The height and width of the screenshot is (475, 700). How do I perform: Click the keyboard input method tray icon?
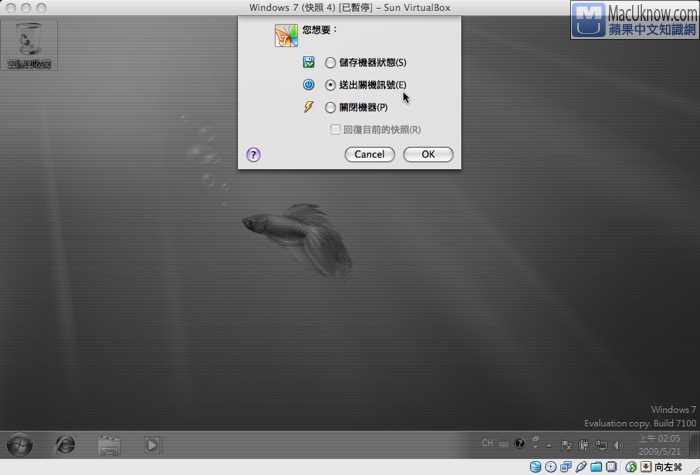(x=504, y=444)
